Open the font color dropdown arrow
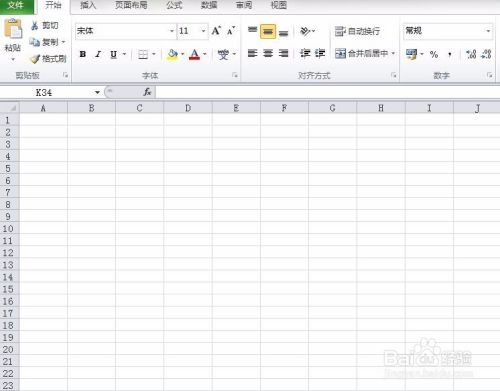Screen dimensions: 500x391 205,54
